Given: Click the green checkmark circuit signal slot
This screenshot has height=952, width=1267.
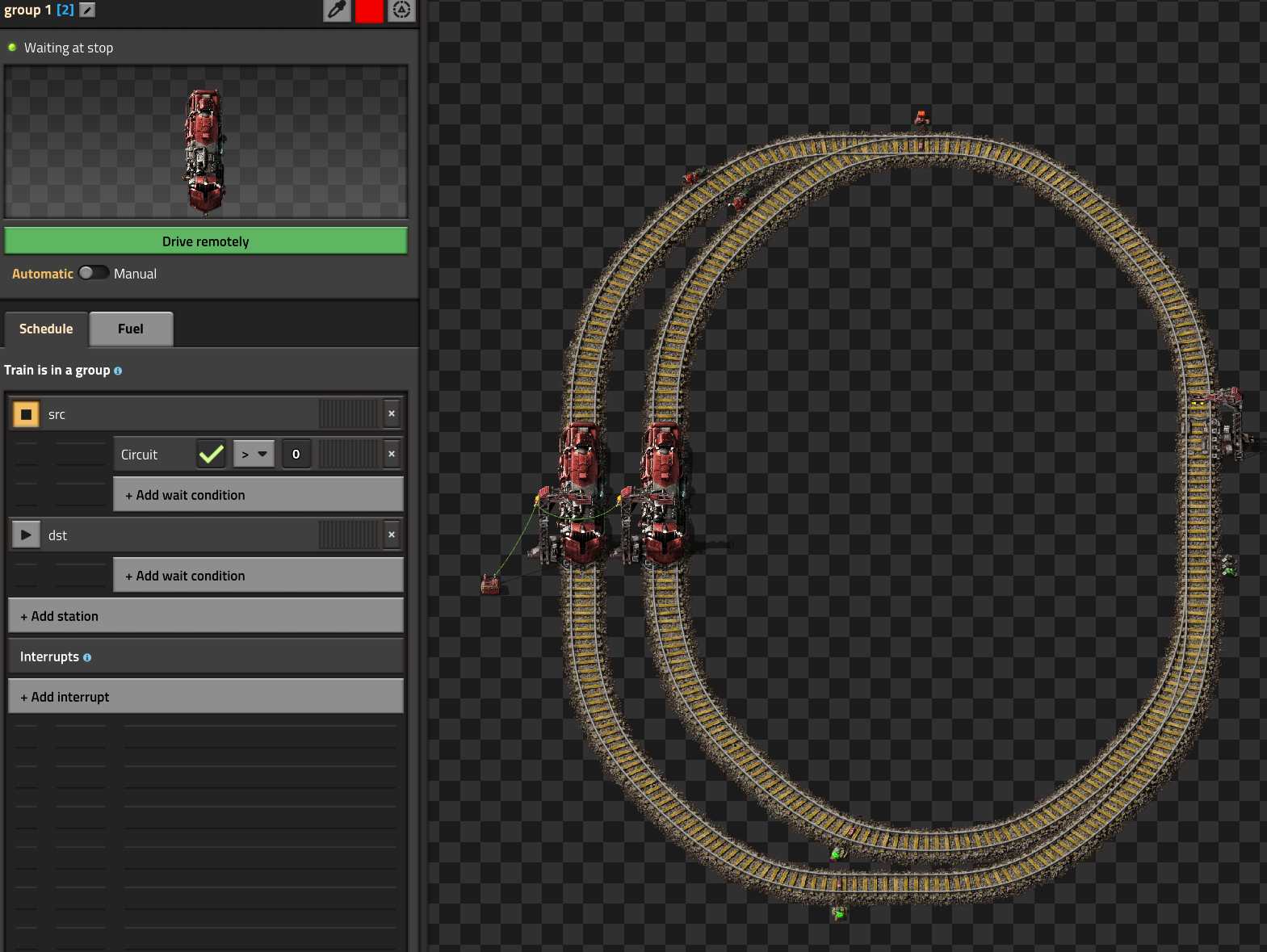Looking at the screenshot, I should [x=212, y=454].
